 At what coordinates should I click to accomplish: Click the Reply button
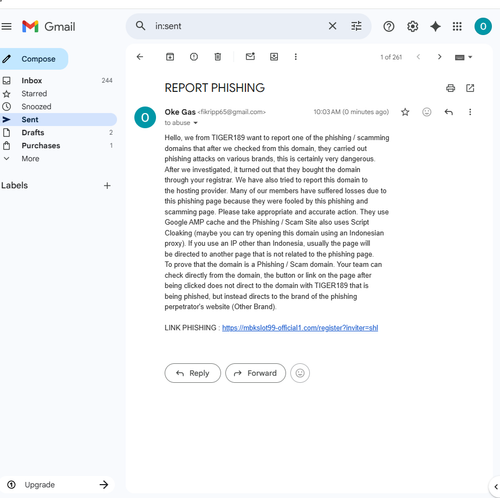[193, 373]
